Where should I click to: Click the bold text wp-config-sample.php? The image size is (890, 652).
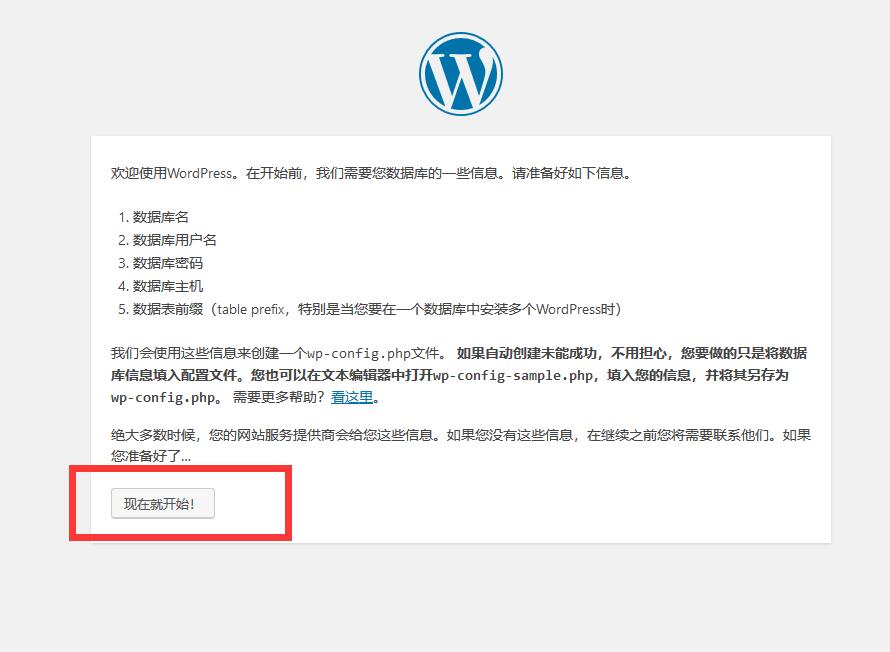[513, 376]
